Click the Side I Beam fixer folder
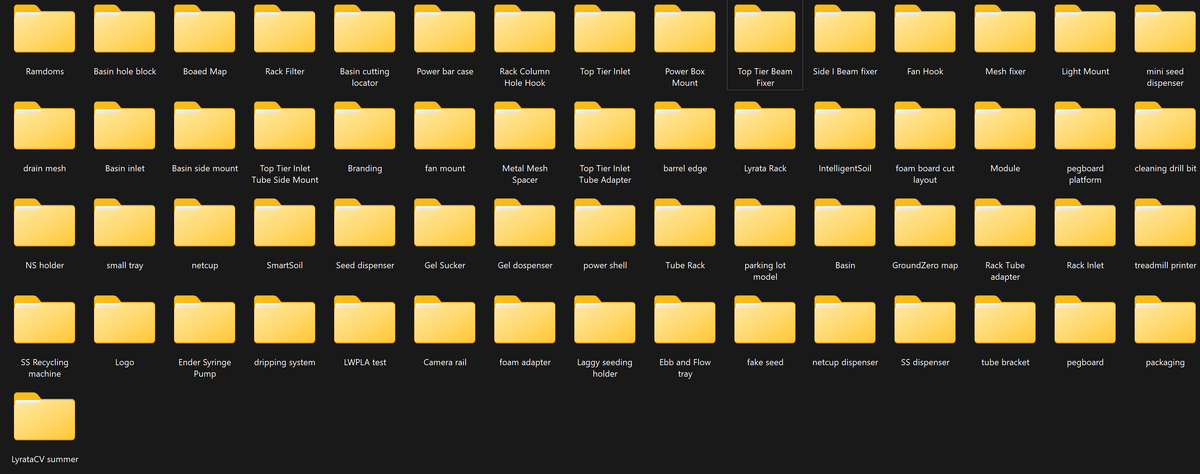 click(x=845, y=28)
